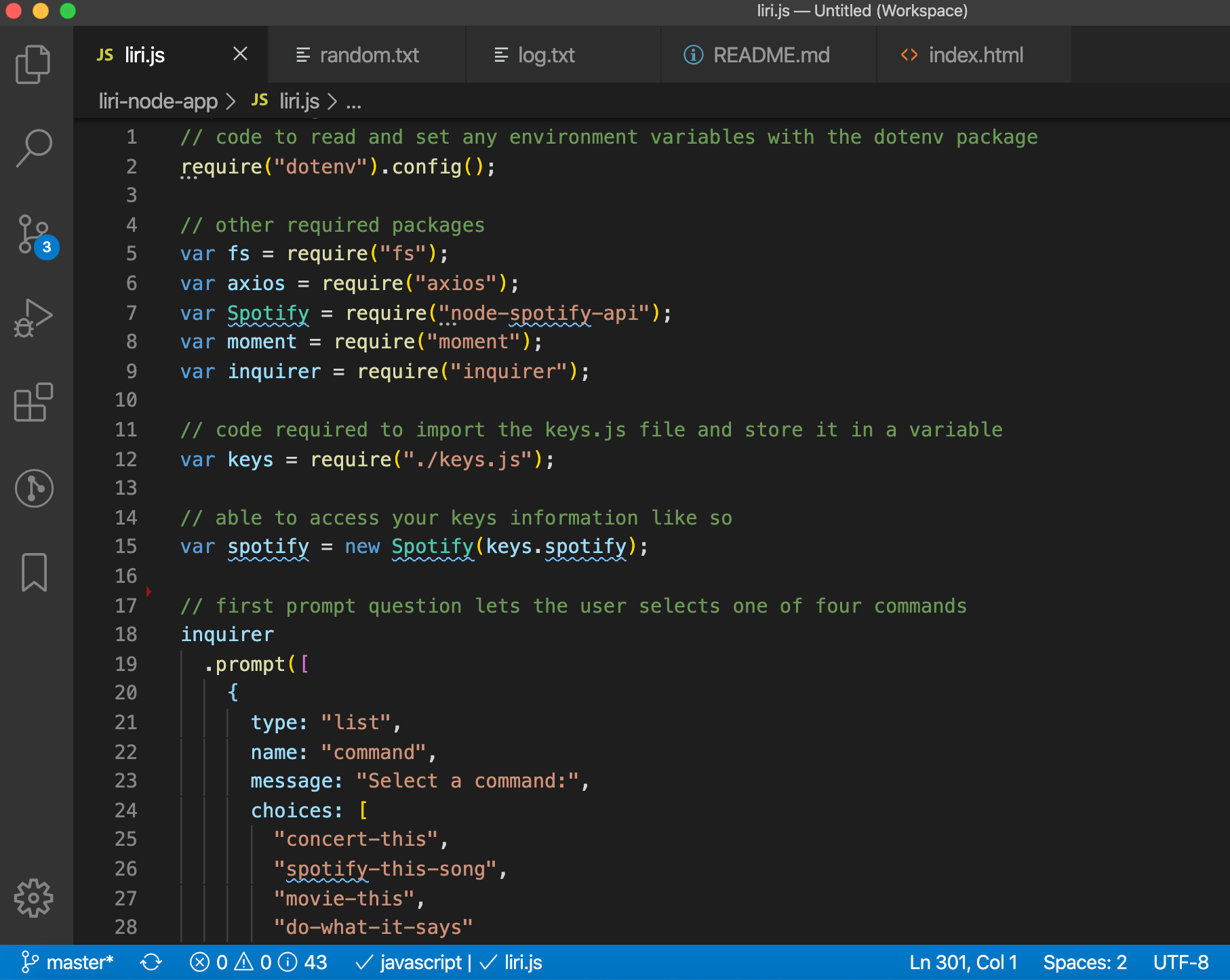Image resolution: width=1230 pixels, height=980 pixels.
Task: Click 'require("dotenv").config();' on line 2
Action: point(338,167)
